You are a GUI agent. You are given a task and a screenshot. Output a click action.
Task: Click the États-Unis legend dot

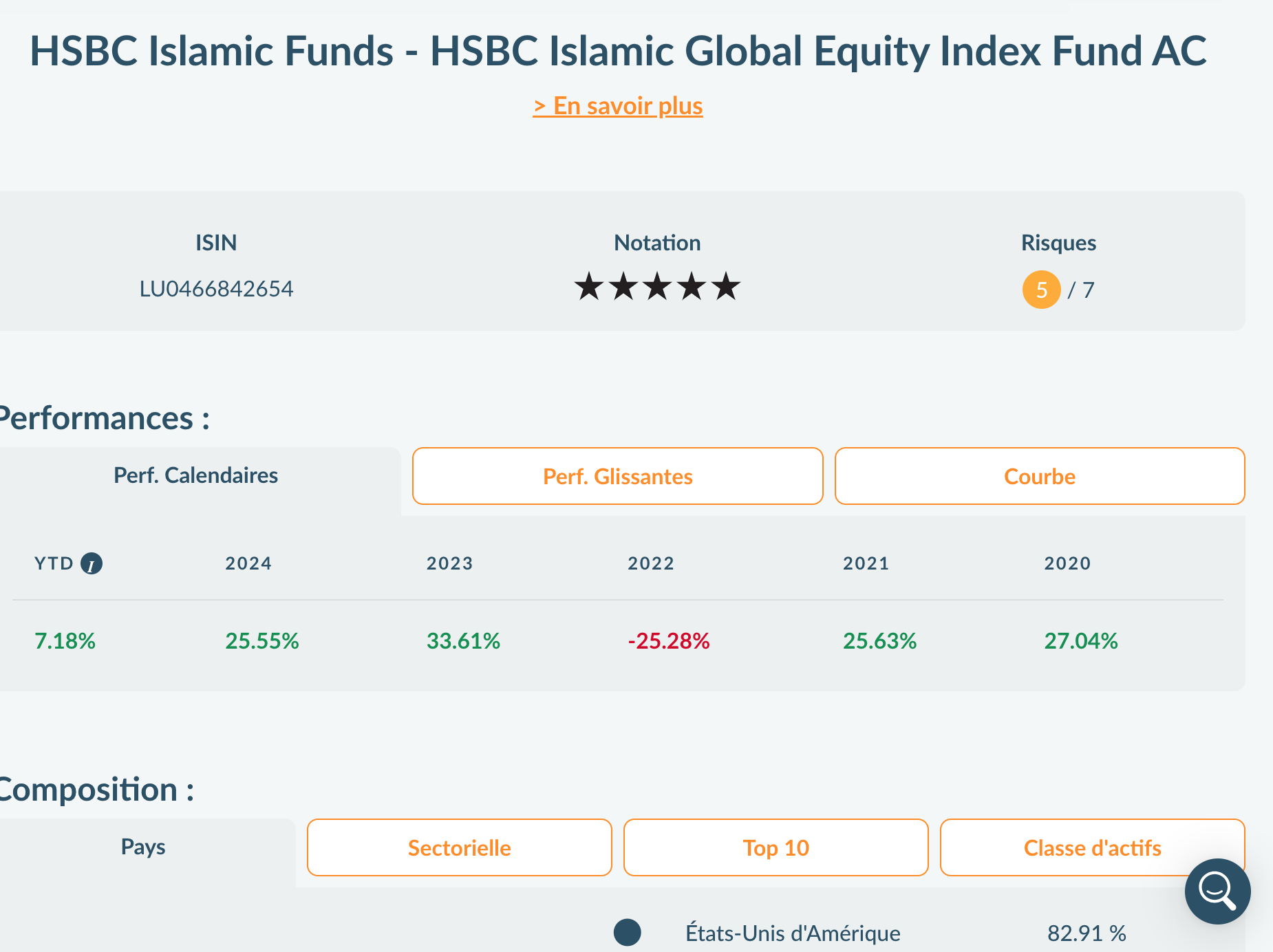tap(627, 933)
